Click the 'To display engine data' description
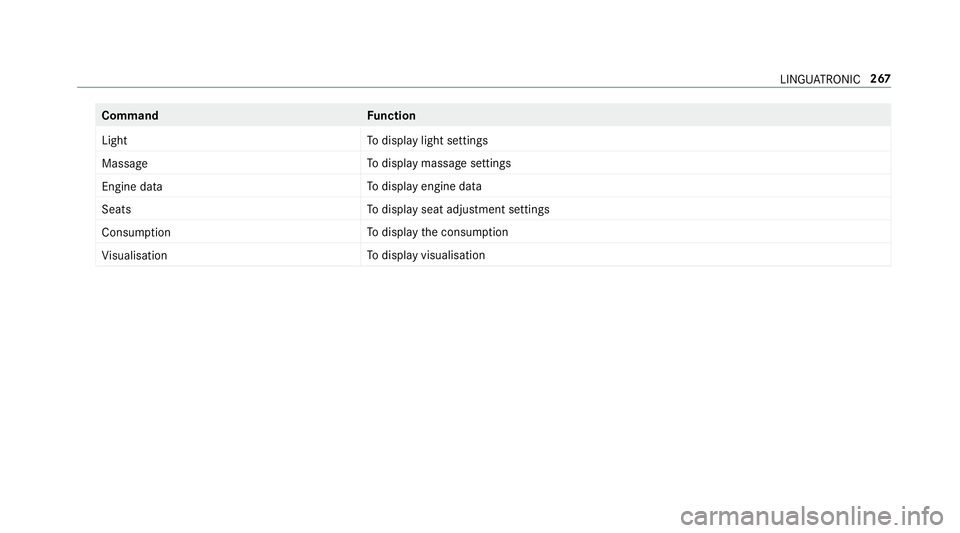Viewport: 960px width, 533px height. pos(424,187)
